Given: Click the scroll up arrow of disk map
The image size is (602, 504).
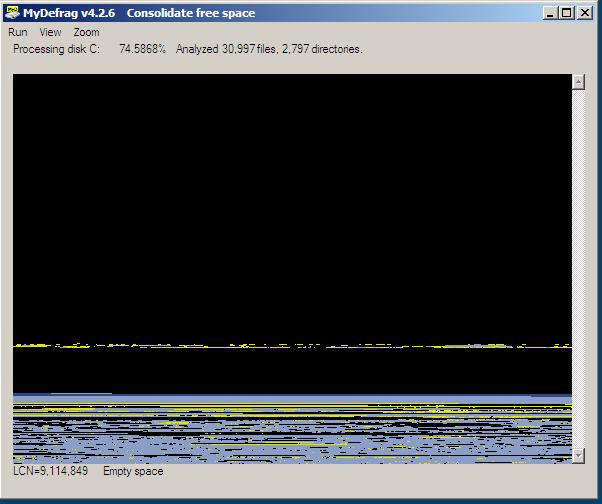Looking at the screenshot, I should tap(578, 82).
